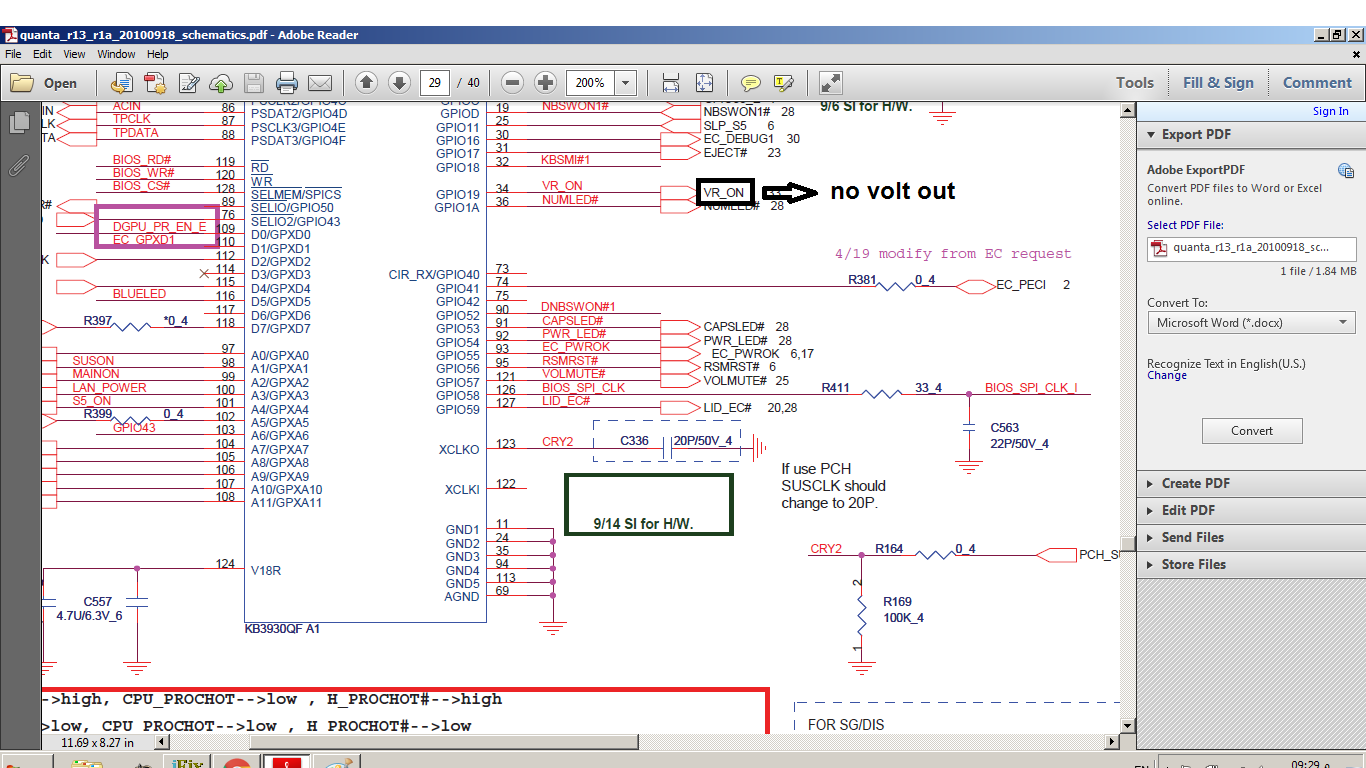The image size is (1366, 768).
Task: Toggle the Fill & Sign pane
Action: point(1218,83)
